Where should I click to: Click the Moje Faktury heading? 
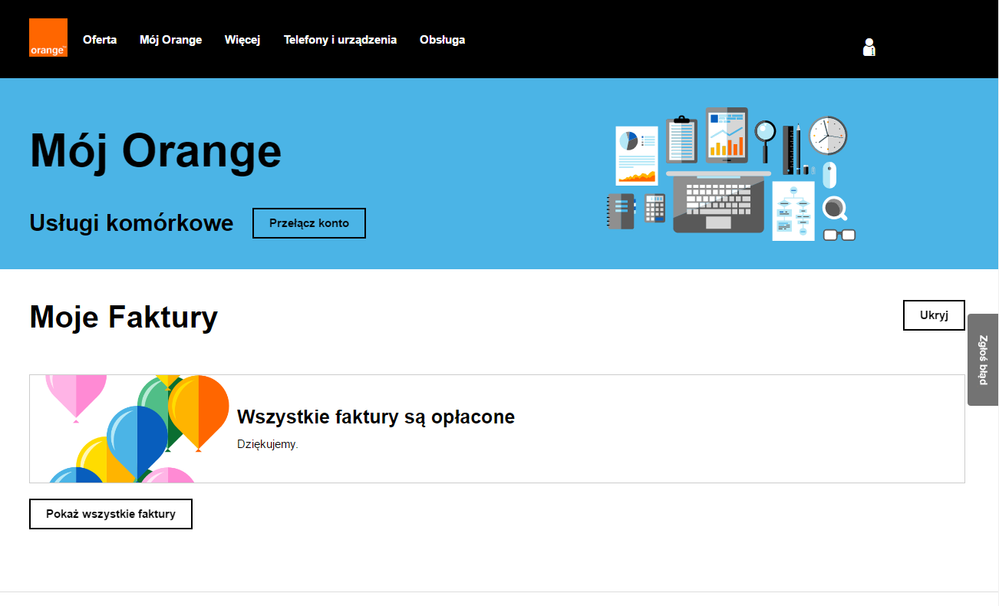click(124, 317)
